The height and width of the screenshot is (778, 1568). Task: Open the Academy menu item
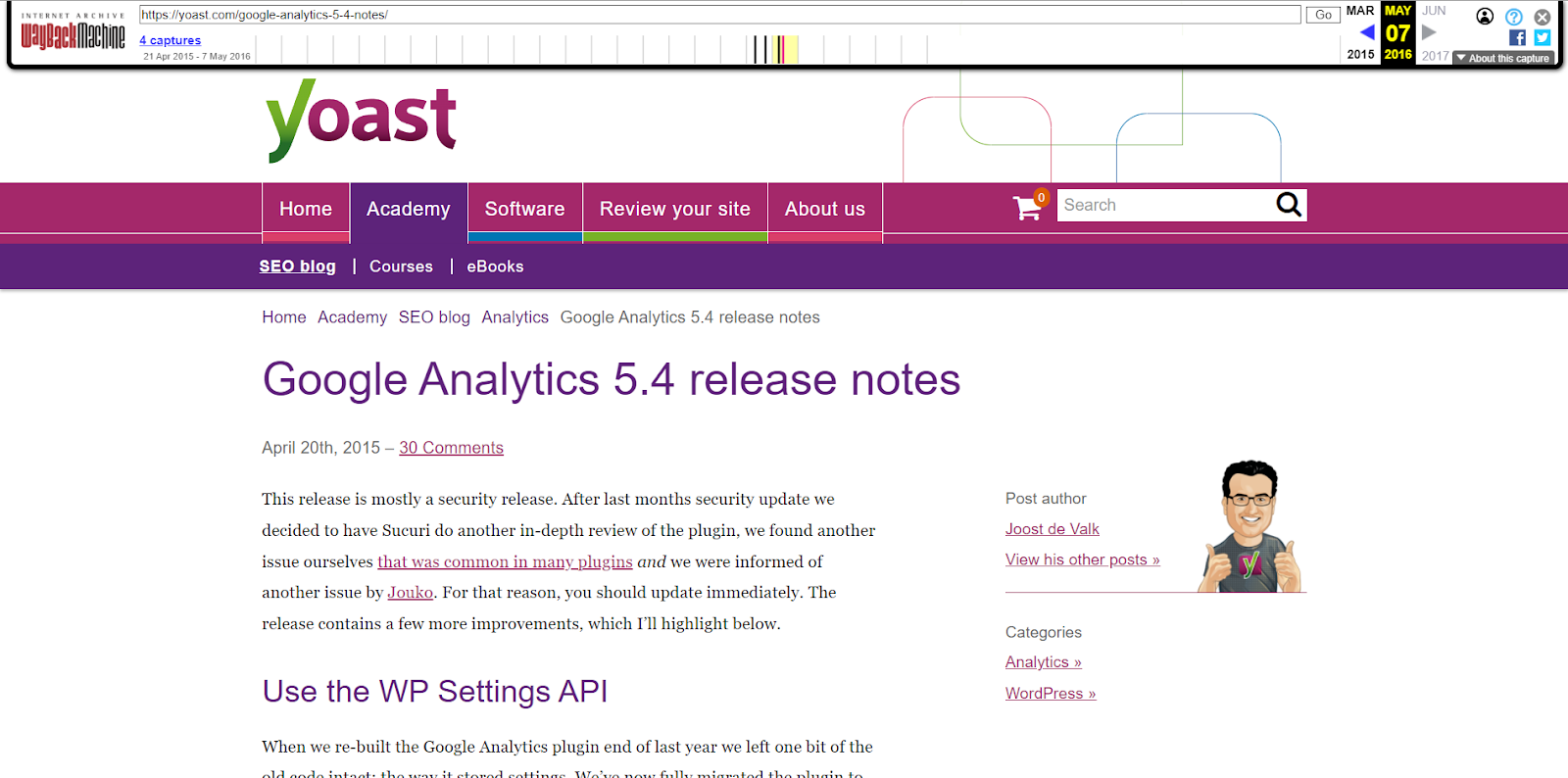tap(409, 209)
